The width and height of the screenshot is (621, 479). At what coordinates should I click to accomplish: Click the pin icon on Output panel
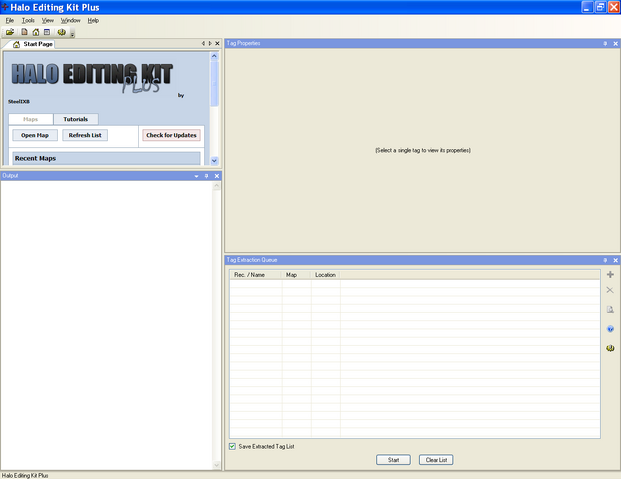coord(206,176)
